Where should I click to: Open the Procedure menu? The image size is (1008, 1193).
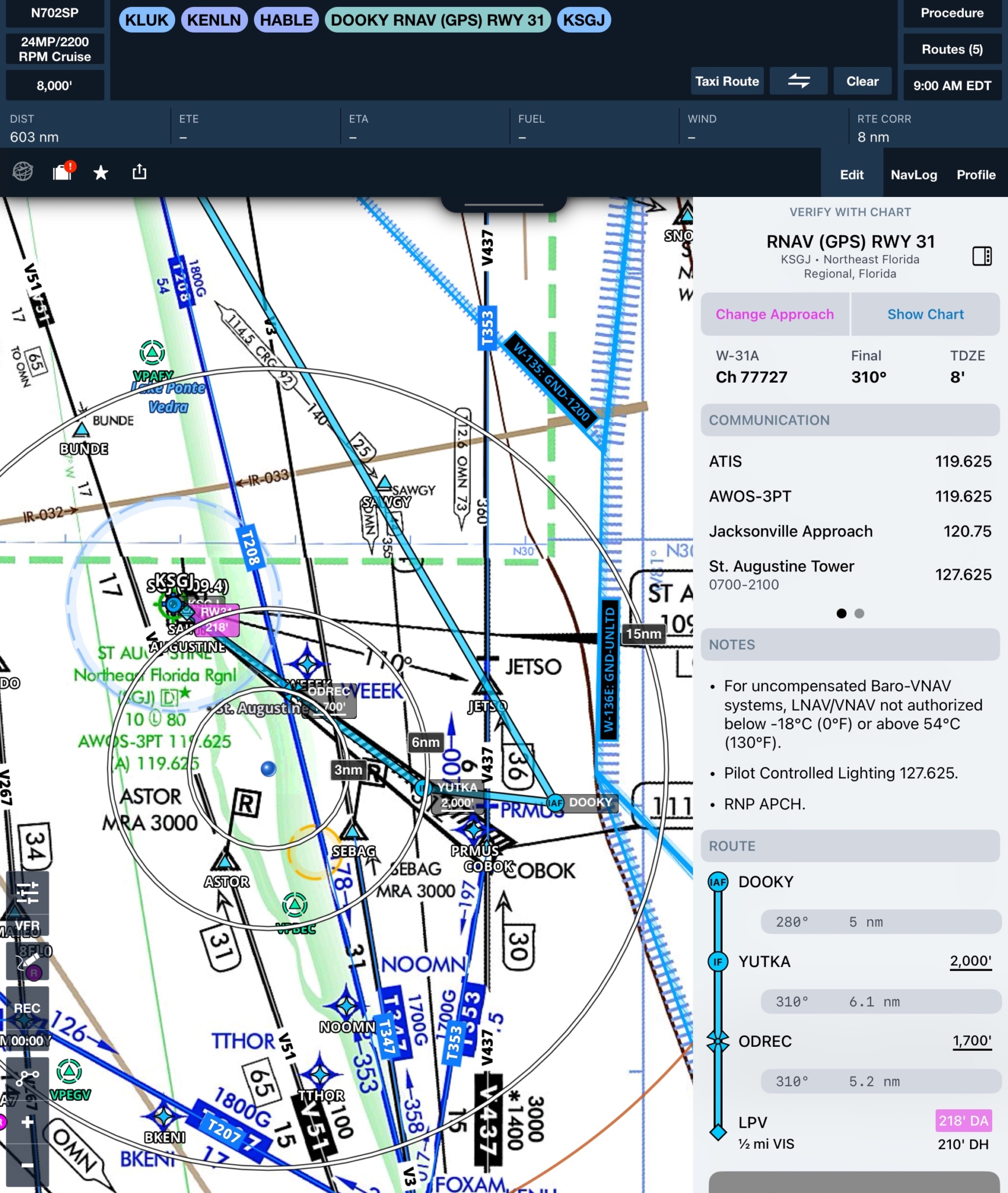click(x=952, y=13)
